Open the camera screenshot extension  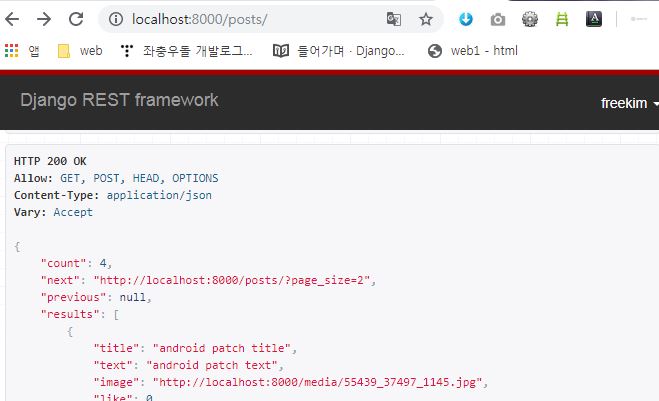(x=498, y=19)
